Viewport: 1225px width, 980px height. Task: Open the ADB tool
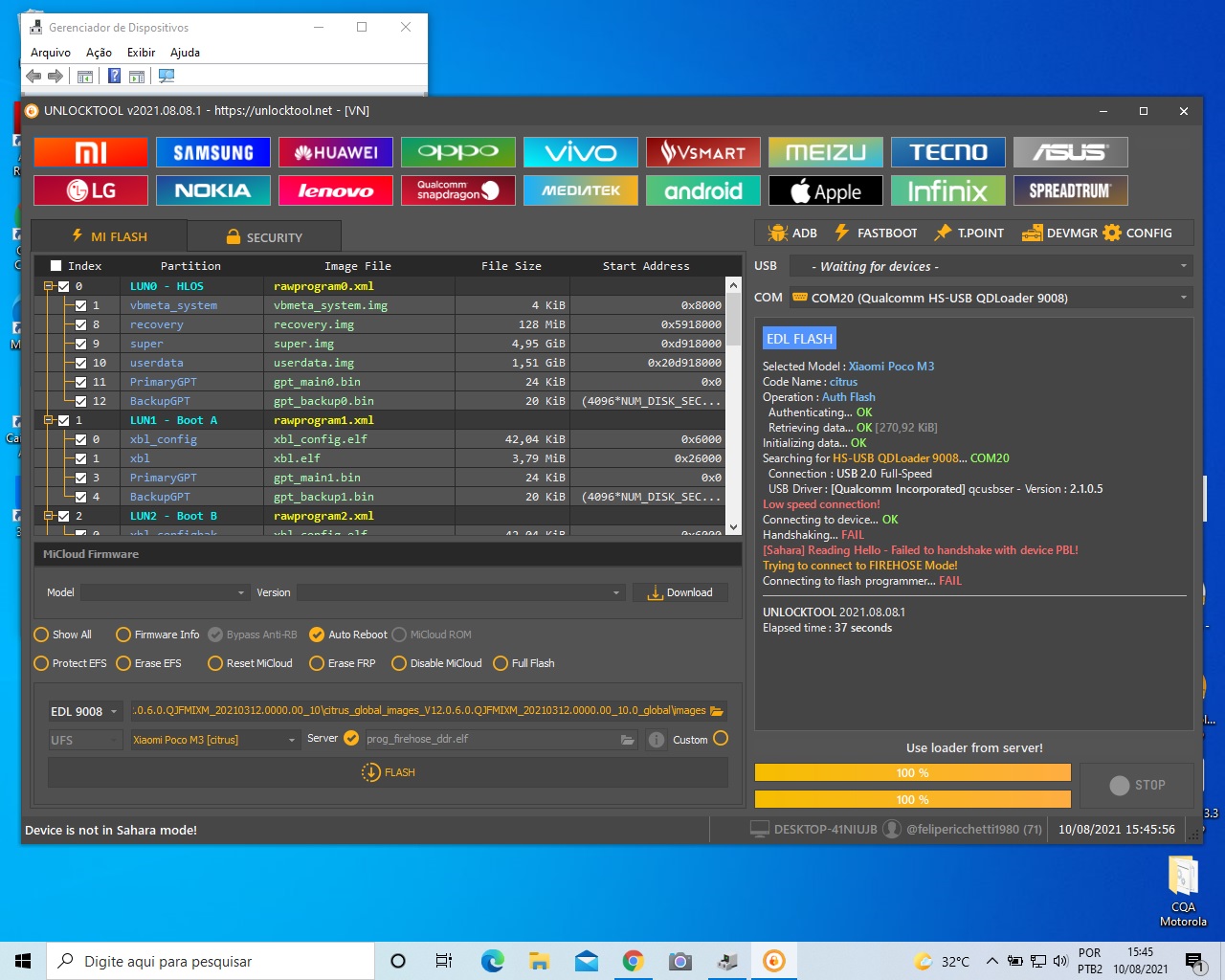click(792, 233)
